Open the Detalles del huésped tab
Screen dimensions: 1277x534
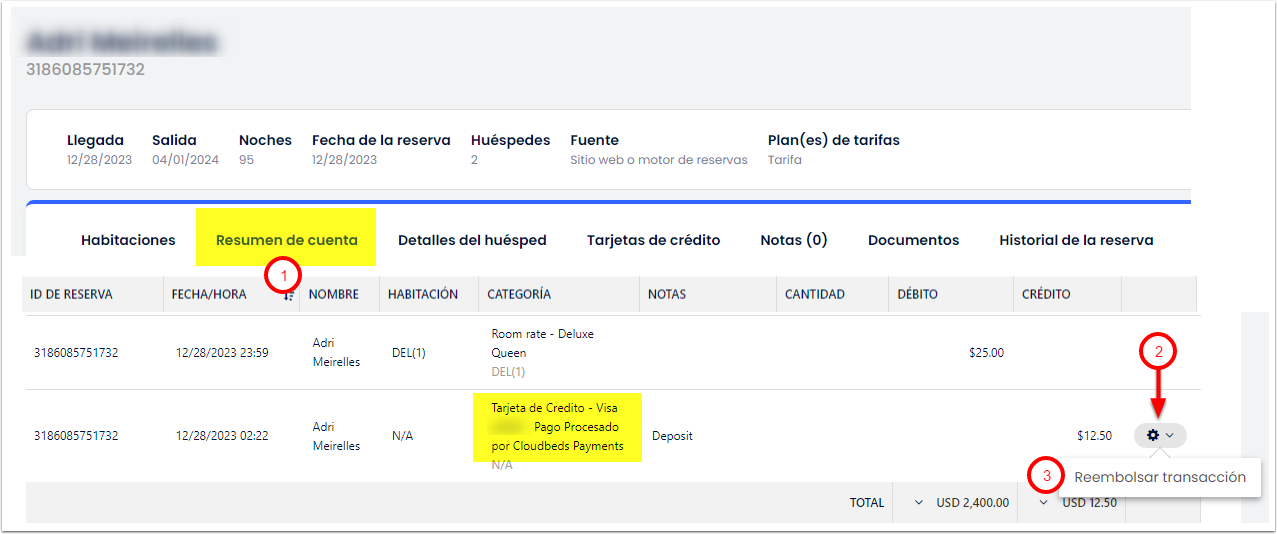[472, 240]
